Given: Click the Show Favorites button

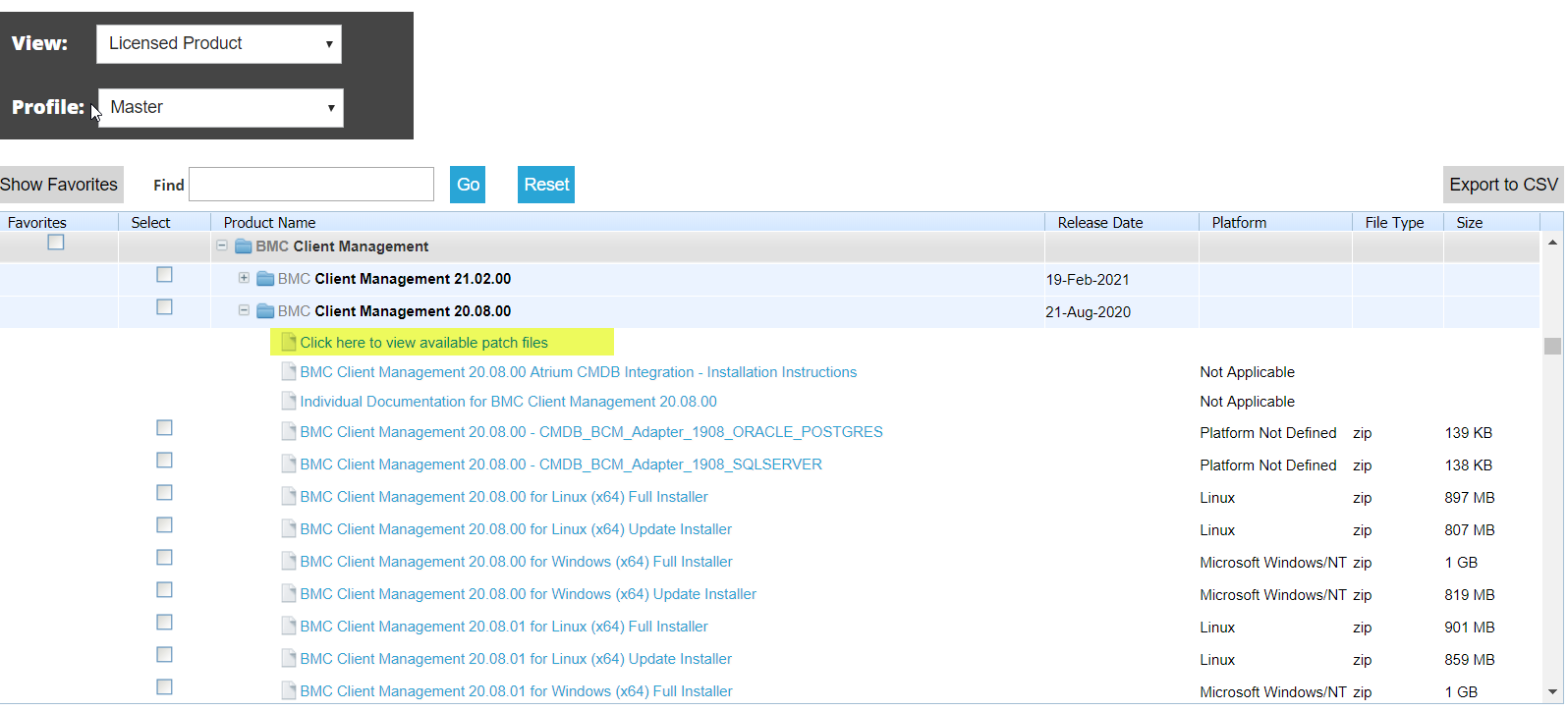Looking at the screenshot, I should [x=60, y=185].
